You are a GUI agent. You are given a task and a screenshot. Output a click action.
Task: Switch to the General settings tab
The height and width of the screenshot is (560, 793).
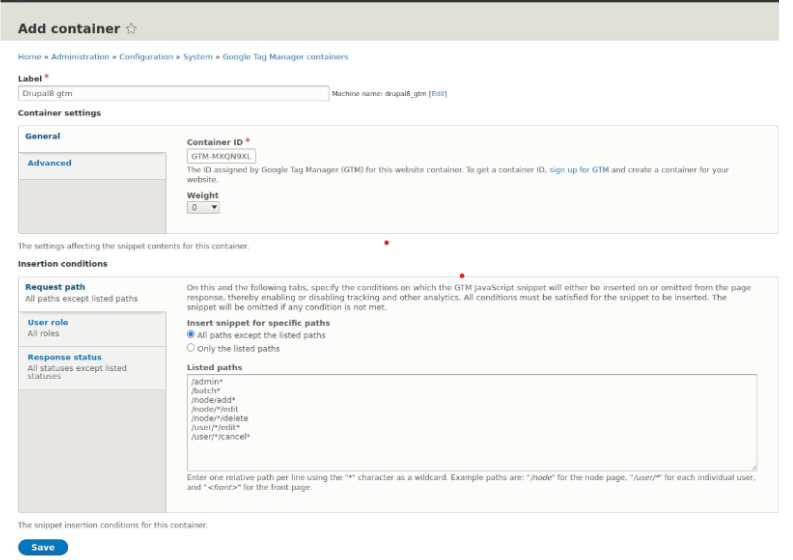[x=43, y=137]
